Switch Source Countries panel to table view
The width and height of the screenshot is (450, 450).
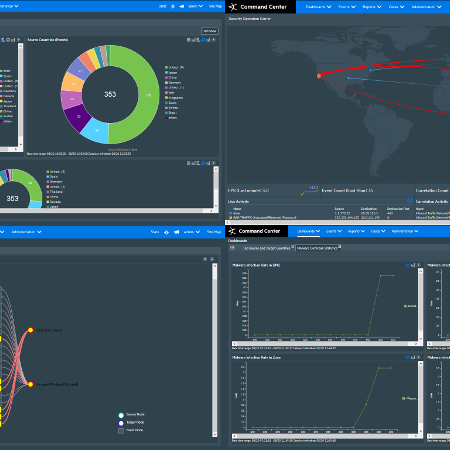click(x=188, y=40)
